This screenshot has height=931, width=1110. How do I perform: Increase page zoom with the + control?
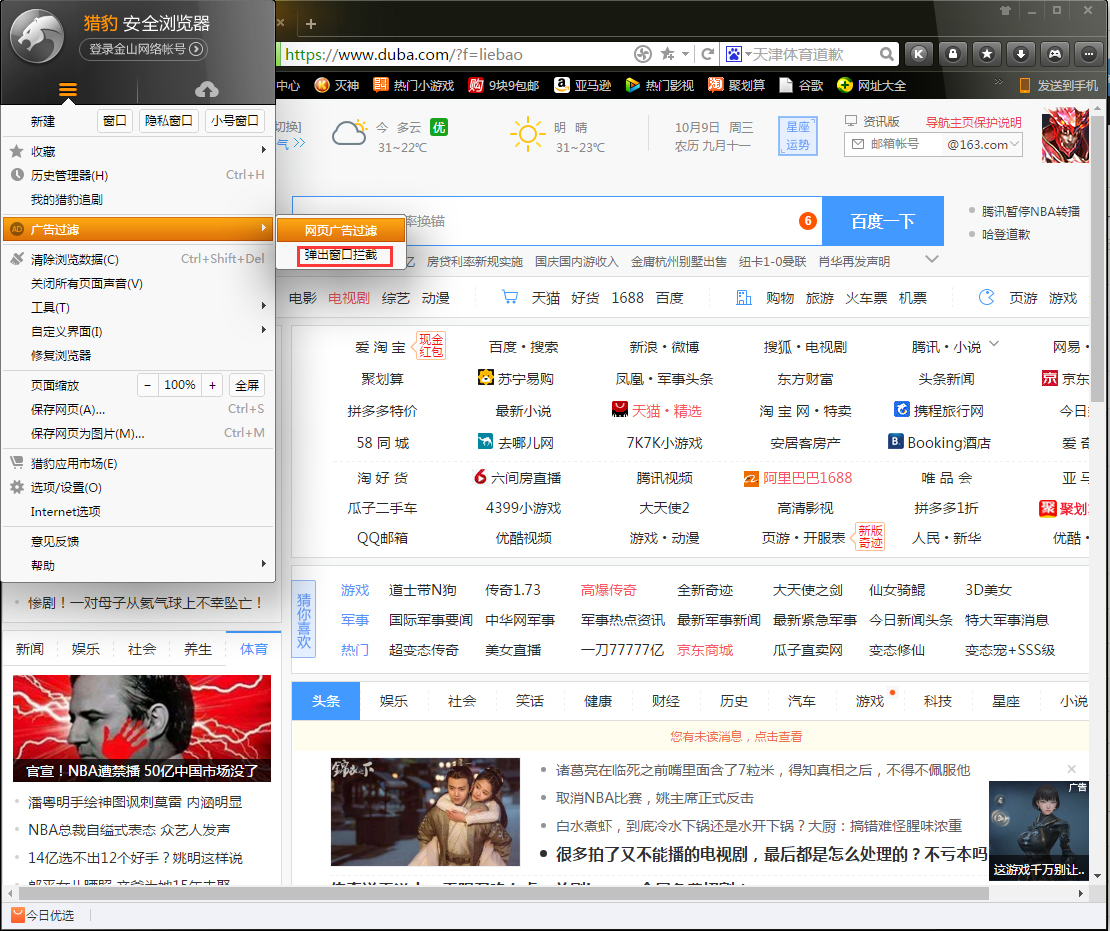213,384
